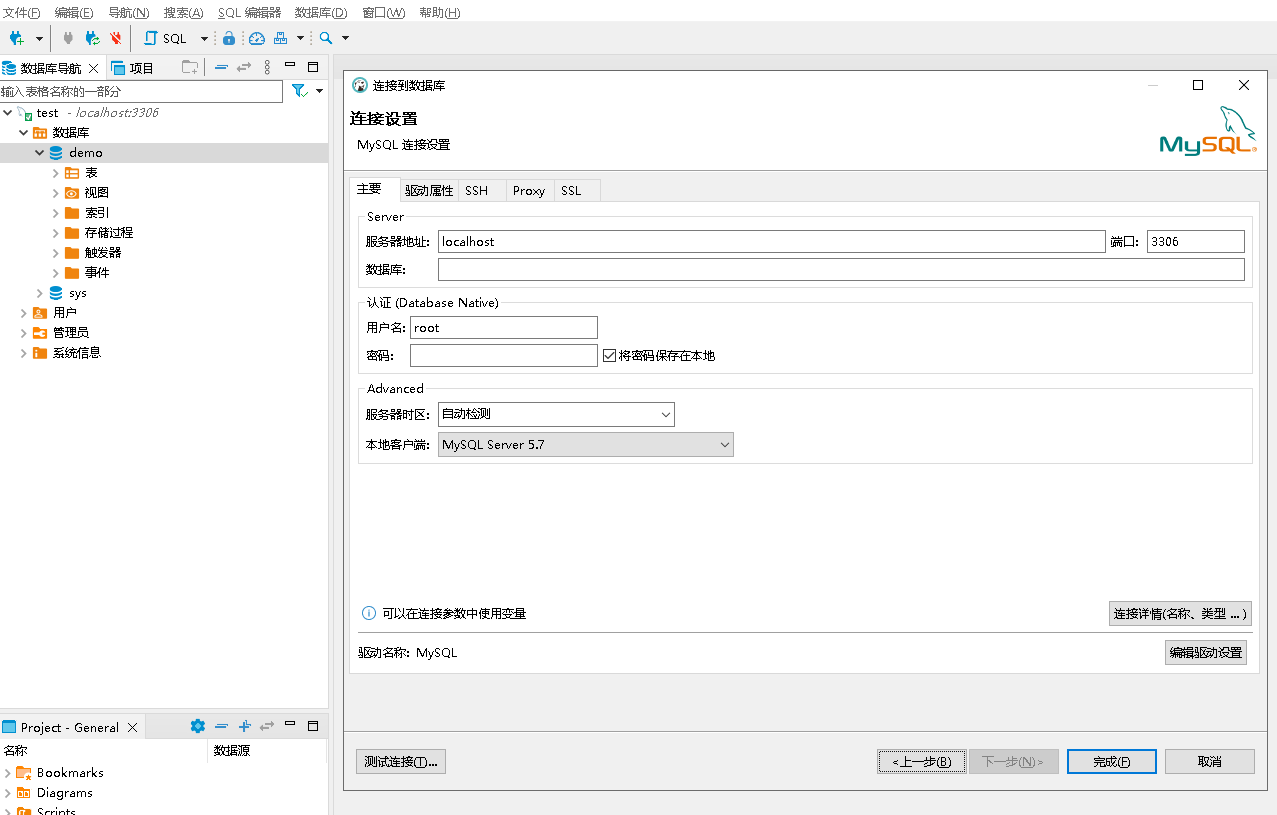Open the 文件(F) menu
The image size is (1277, 815).
click(22, 13)
